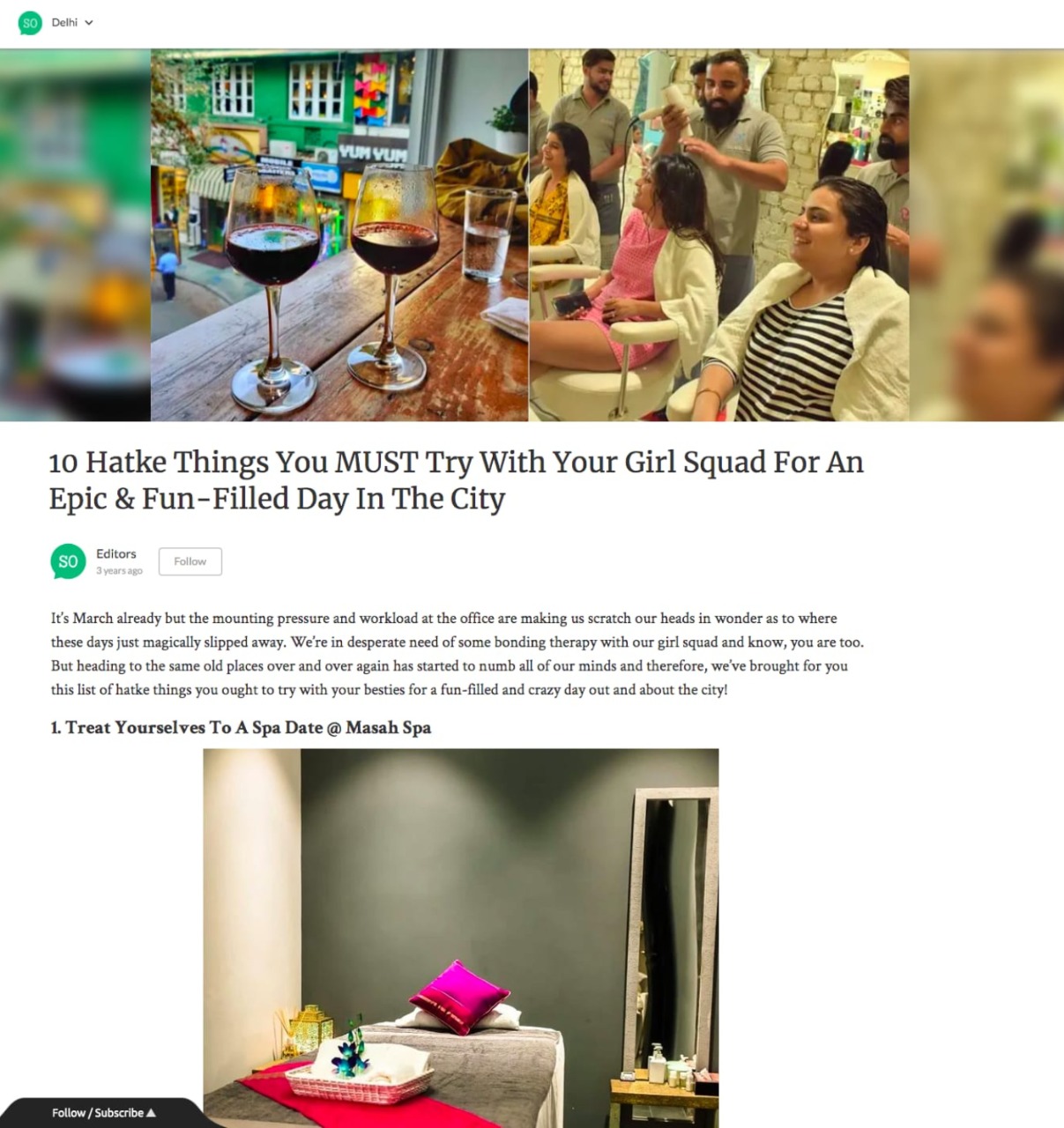1064x1128 pixels.
Task: Open the Delhi city dropdown
Action: [x=71, y=23]
